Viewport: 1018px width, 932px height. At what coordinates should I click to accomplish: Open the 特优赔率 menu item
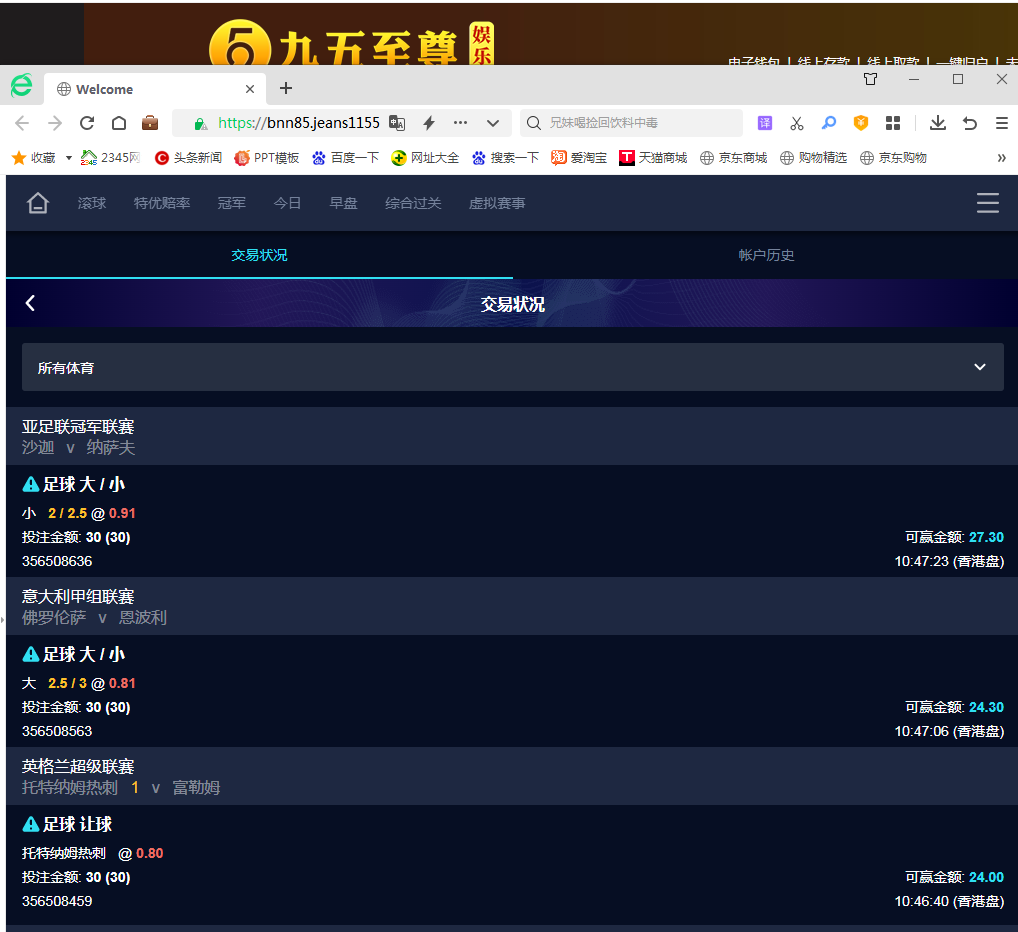[162, 203]
